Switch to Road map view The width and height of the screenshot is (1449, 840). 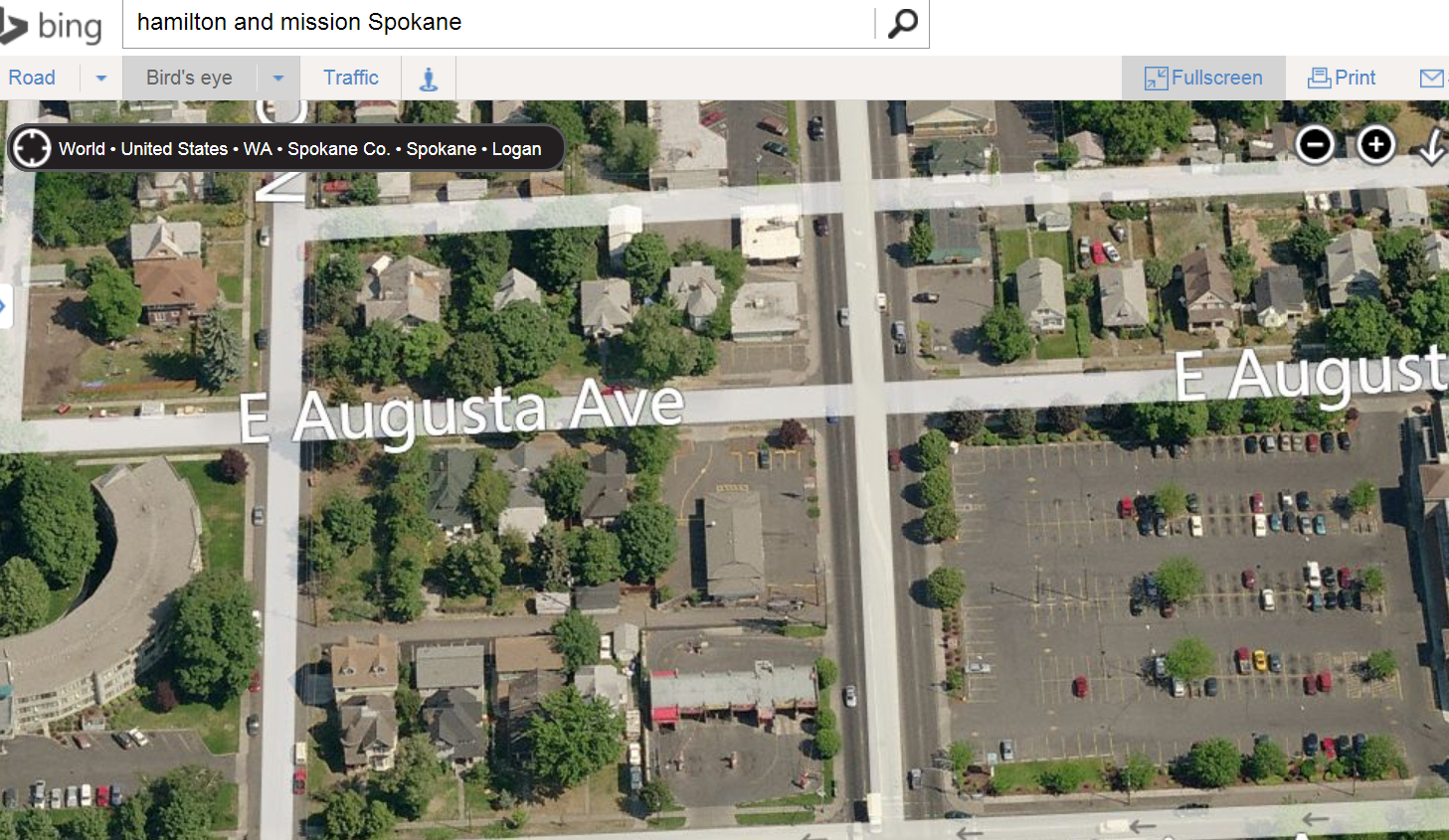point(32,78)
